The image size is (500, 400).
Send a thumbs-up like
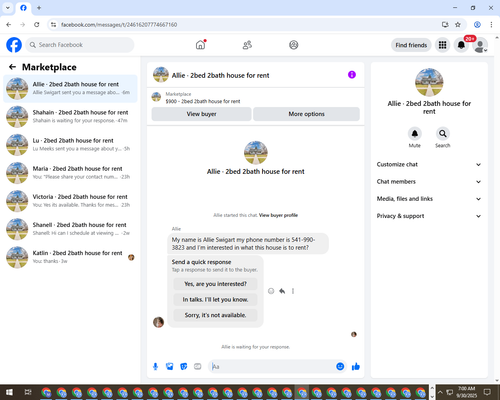356,367
